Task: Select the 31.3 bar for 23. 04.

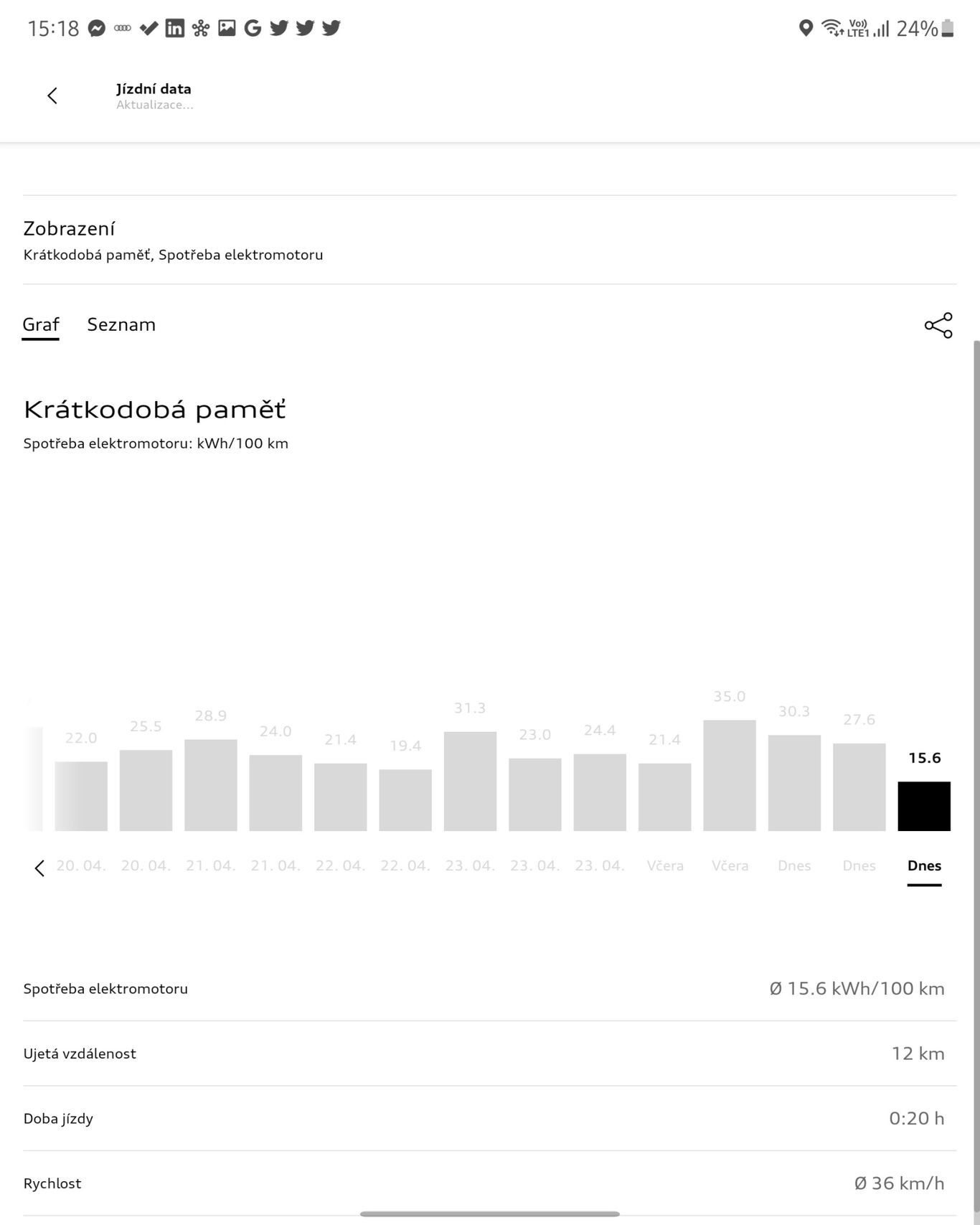Action: click(x=470, y=781)
